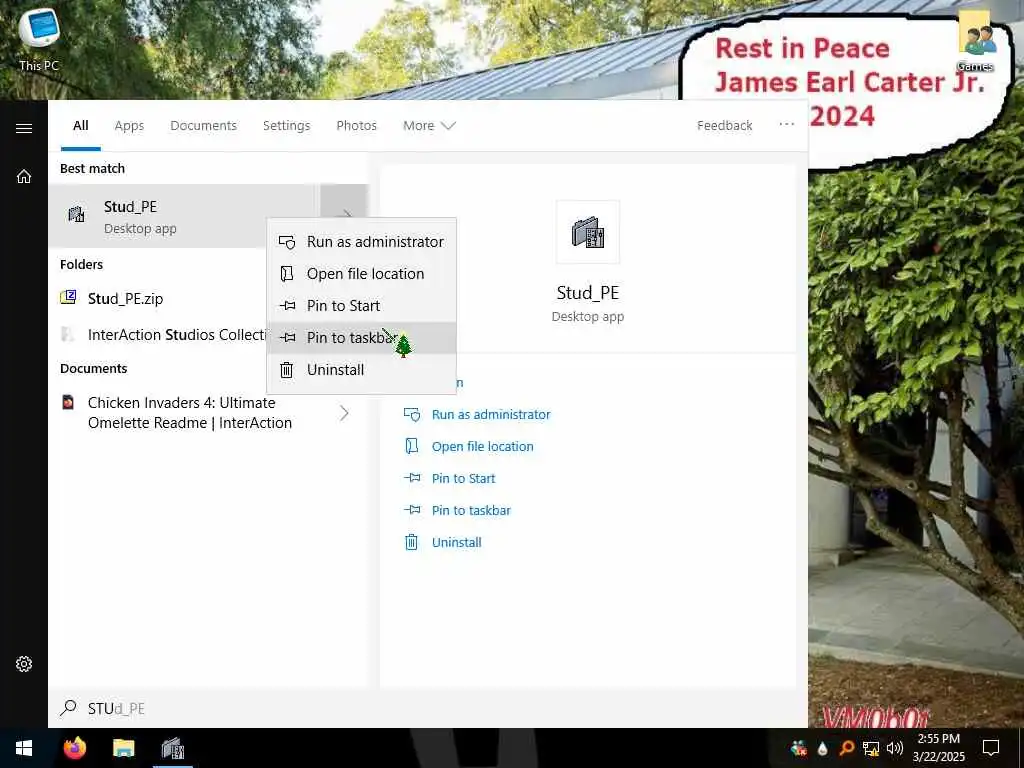
Task: Click Pin to Start in preview pane
Action: (464, 479)
